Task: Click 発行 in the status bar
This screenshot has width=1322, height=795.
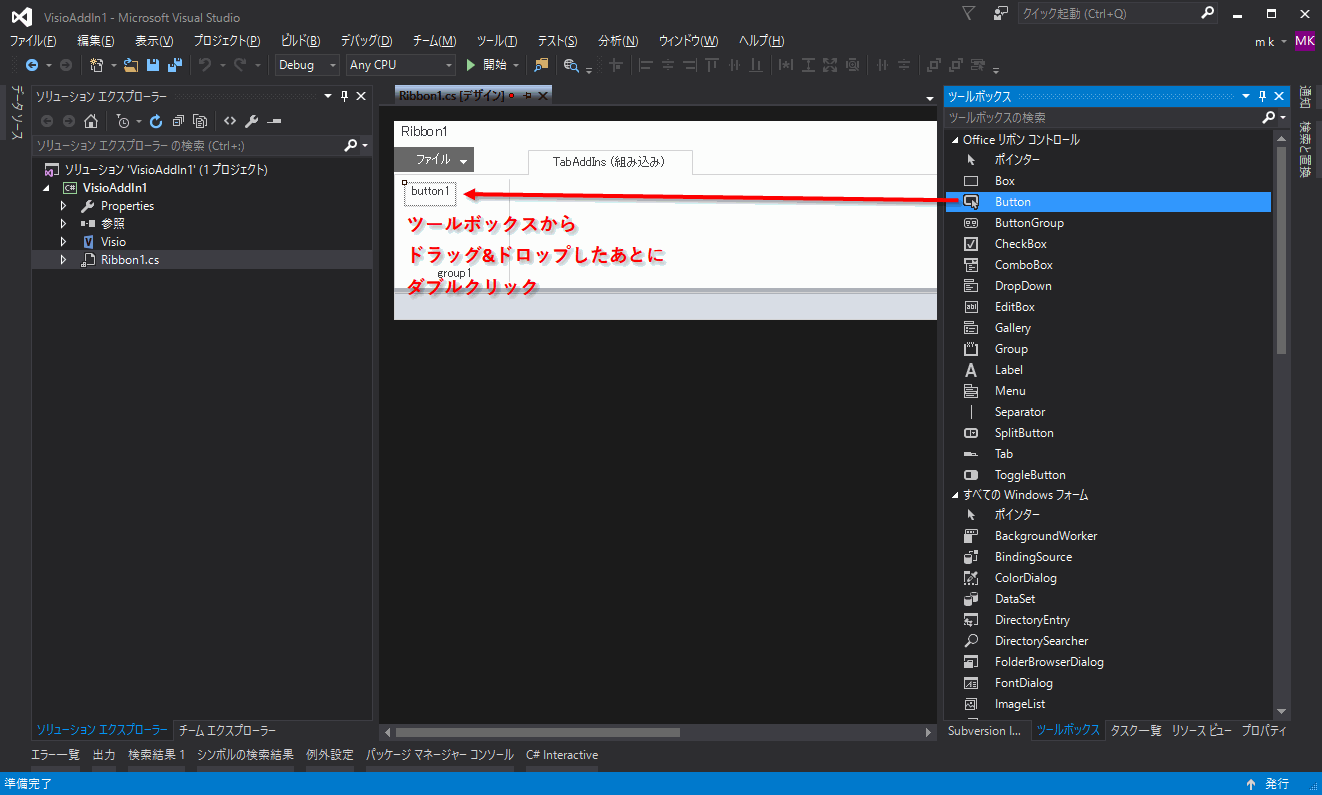Action: point(1277,784)
